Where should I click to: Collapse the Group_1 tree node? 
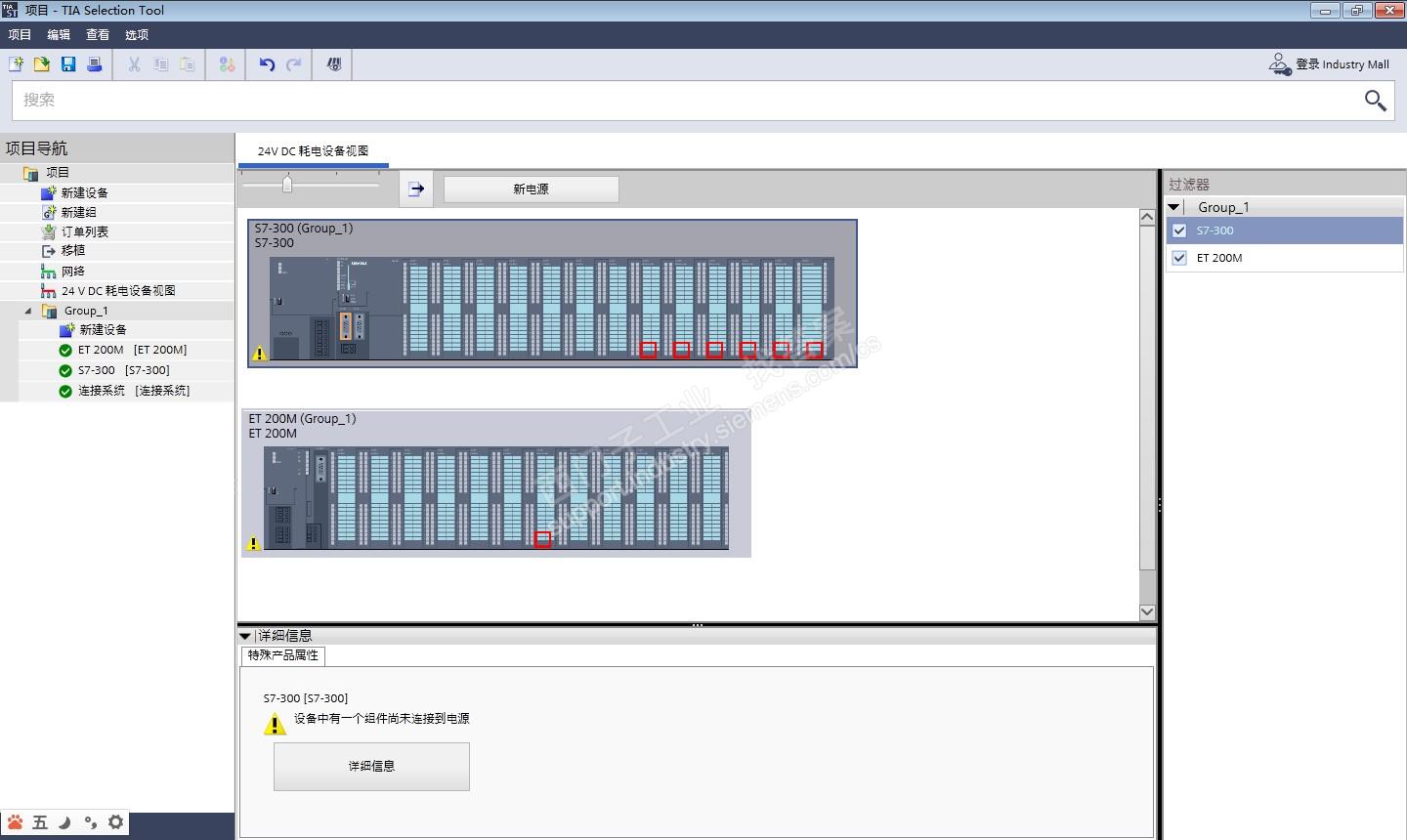(x=28, y=312)
